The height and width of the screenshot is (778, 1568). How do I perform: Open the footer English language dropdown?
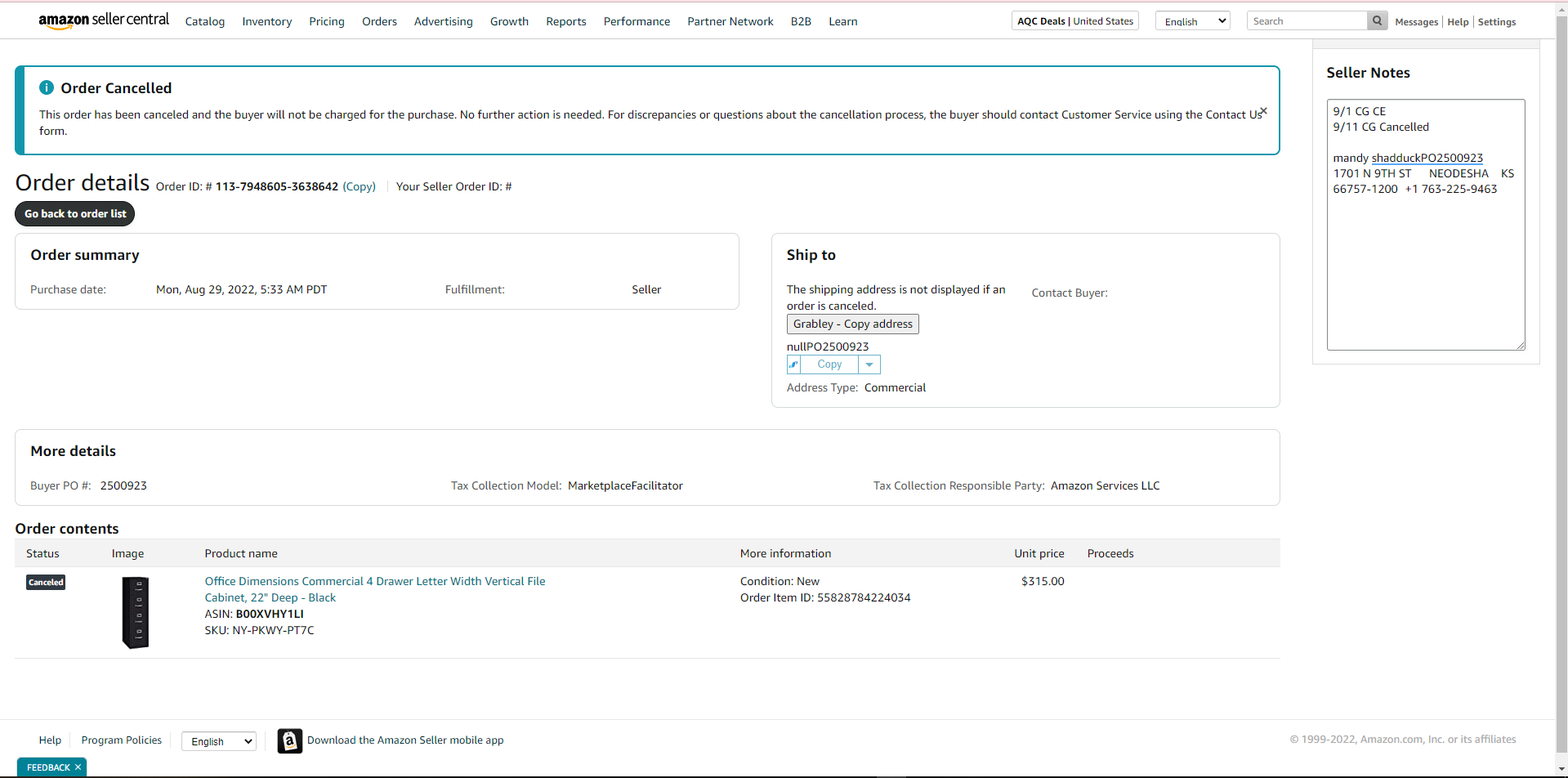(219, 741)
